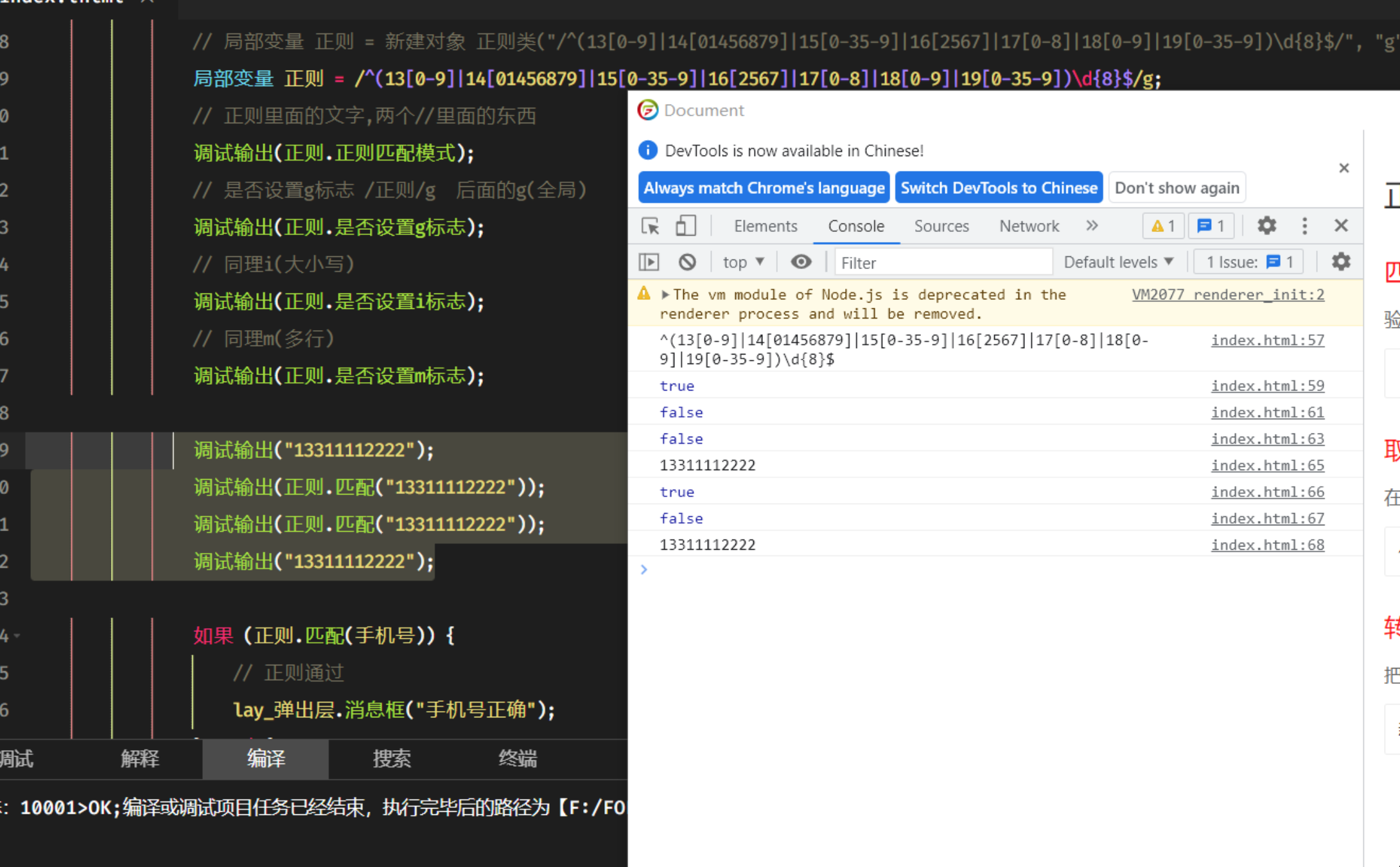Open DevTools three-dot customize menu

point(1304,225)
